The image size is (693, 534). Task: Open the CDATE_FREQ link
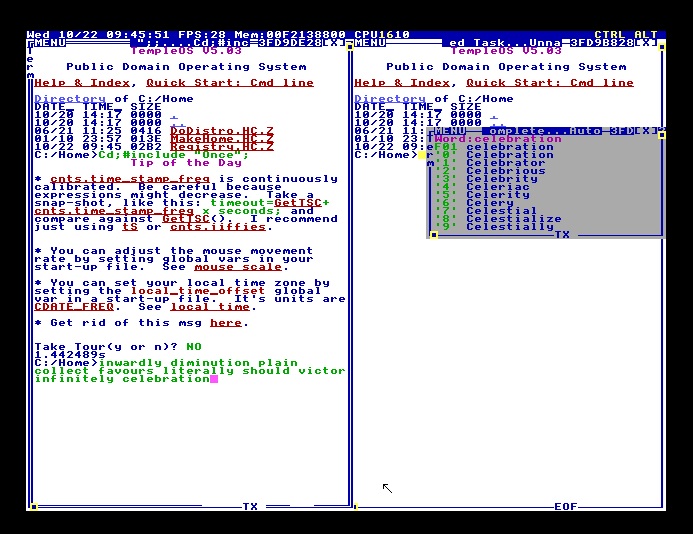click(74, 307)
